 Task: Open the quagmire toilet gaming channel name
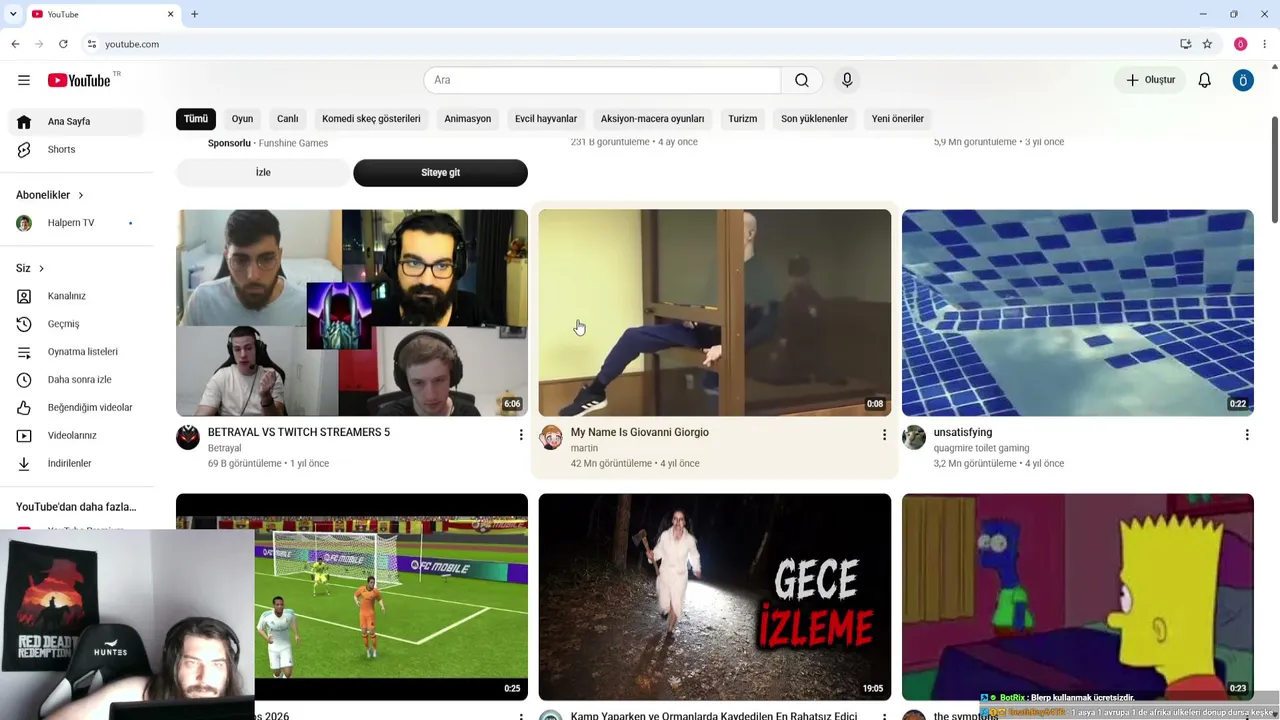982,448
